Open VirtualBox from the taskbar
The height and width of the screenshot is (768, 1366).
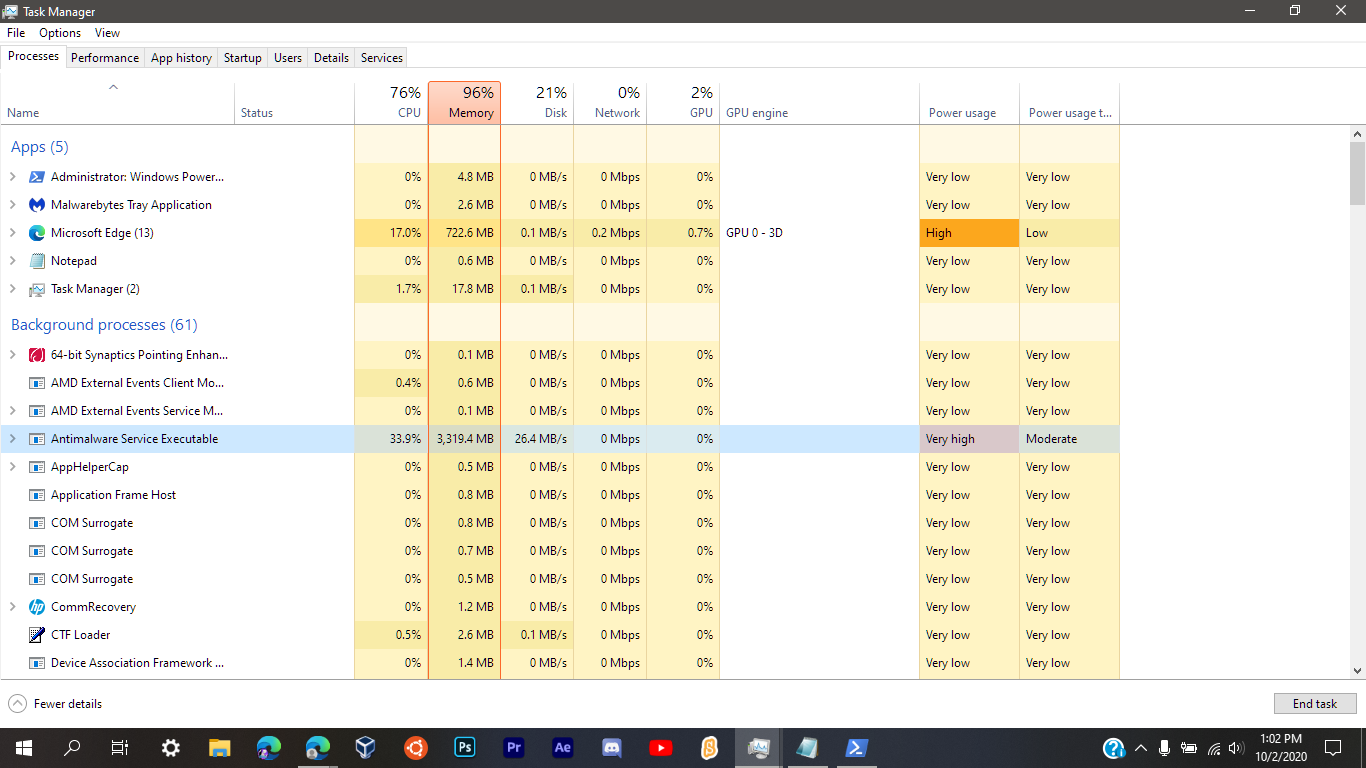click(x=367, y=747)
